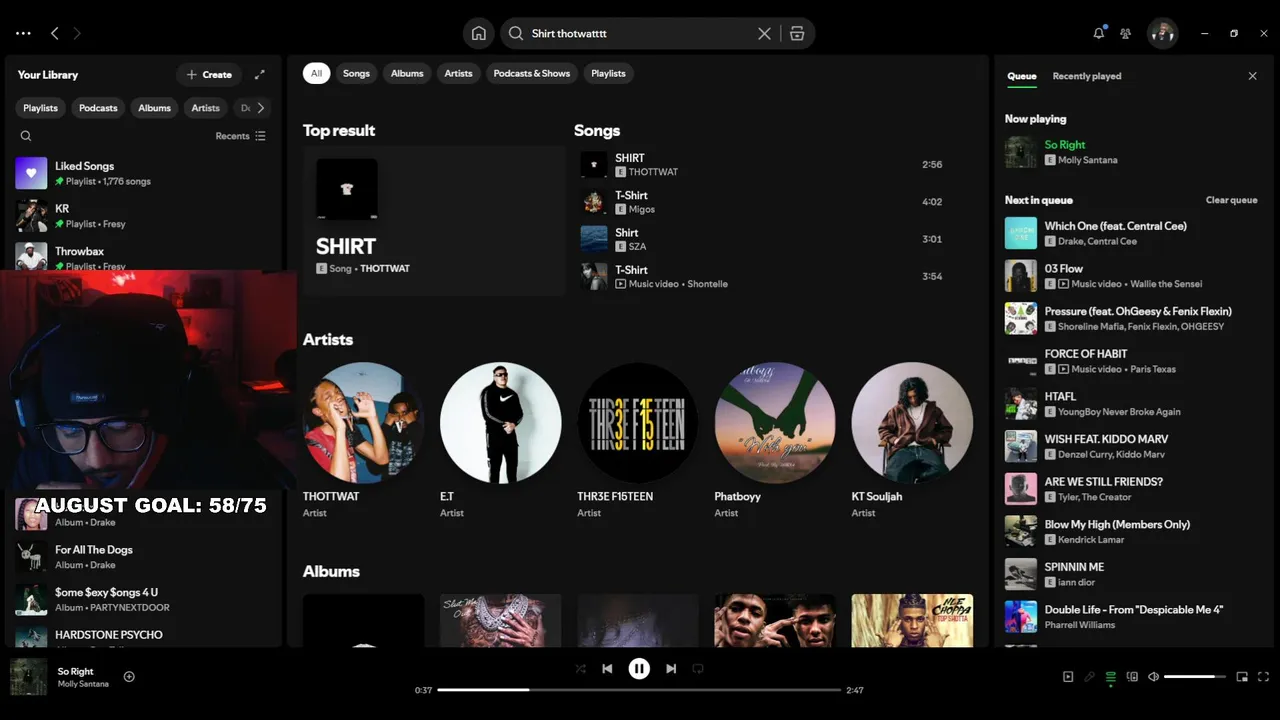This screenshot has width=1280, height=720.
Task: Filter results by Podcasts & Shows
Action: pyautogui.click(x=532, y=73)
